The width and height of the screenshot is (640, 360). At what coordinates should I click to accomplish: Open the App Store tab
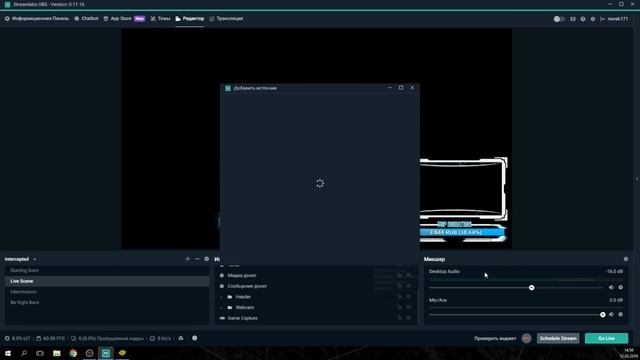(x=124, y=19)
